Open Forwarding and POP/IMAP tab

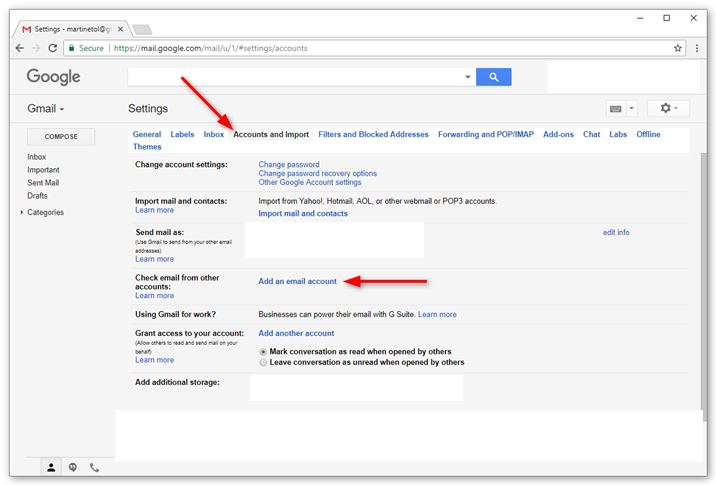pyautogui.click(x=485, y=134)
